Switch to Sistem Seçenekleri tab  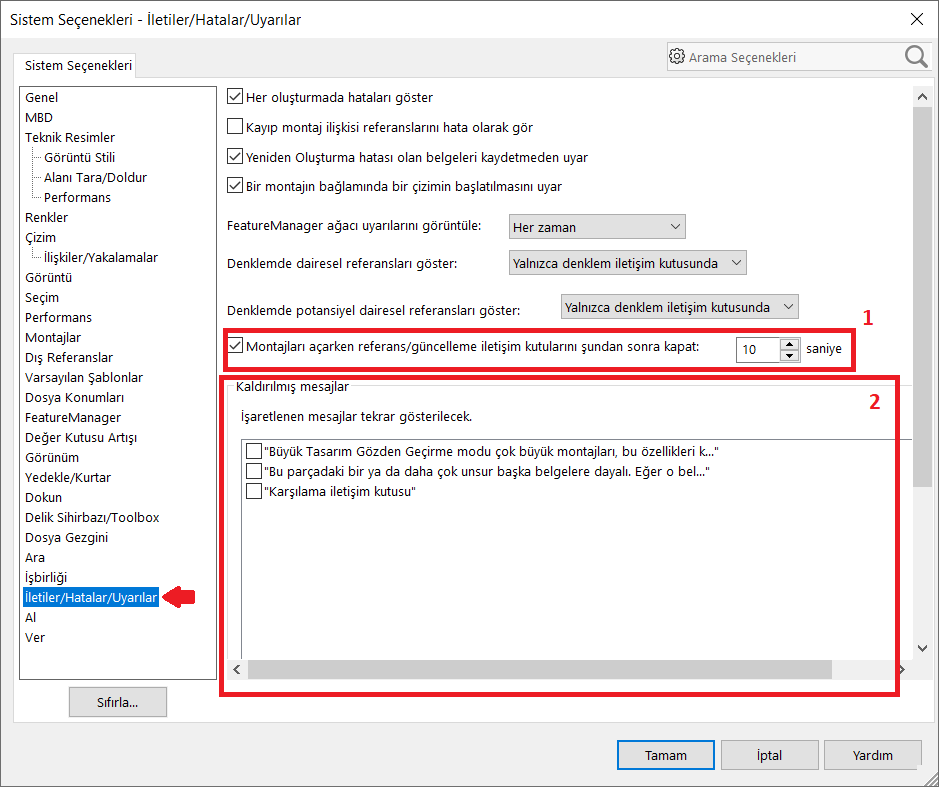[x=78, y=66]
